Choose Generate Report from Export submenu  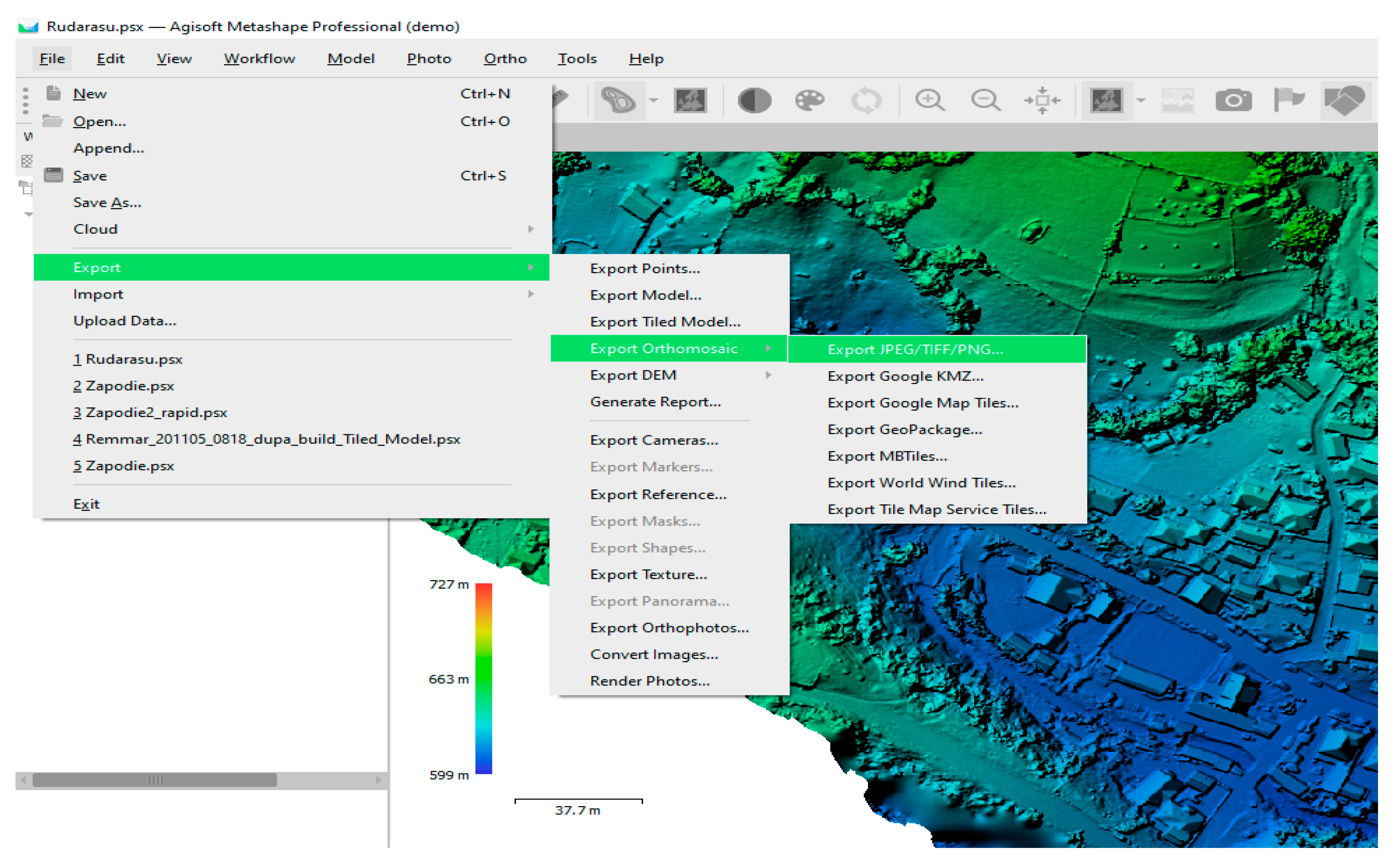pos(655,402)
